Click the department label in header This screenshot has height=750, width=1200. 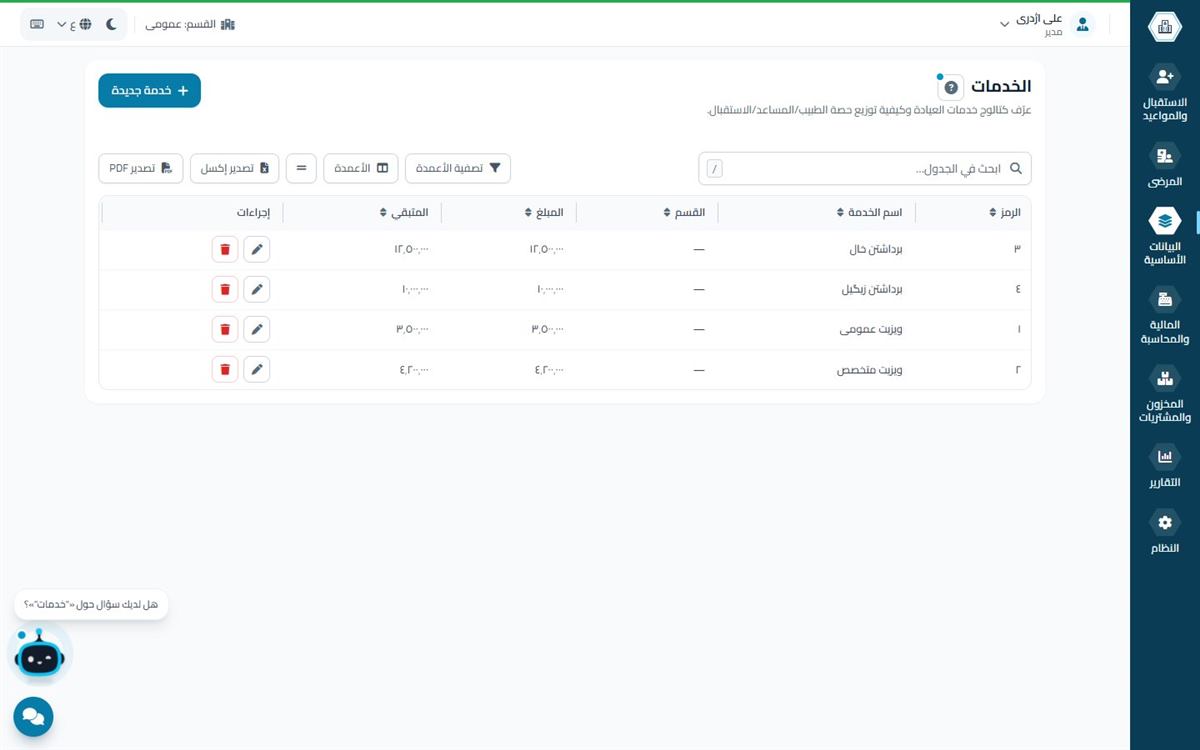click(181, 24)
